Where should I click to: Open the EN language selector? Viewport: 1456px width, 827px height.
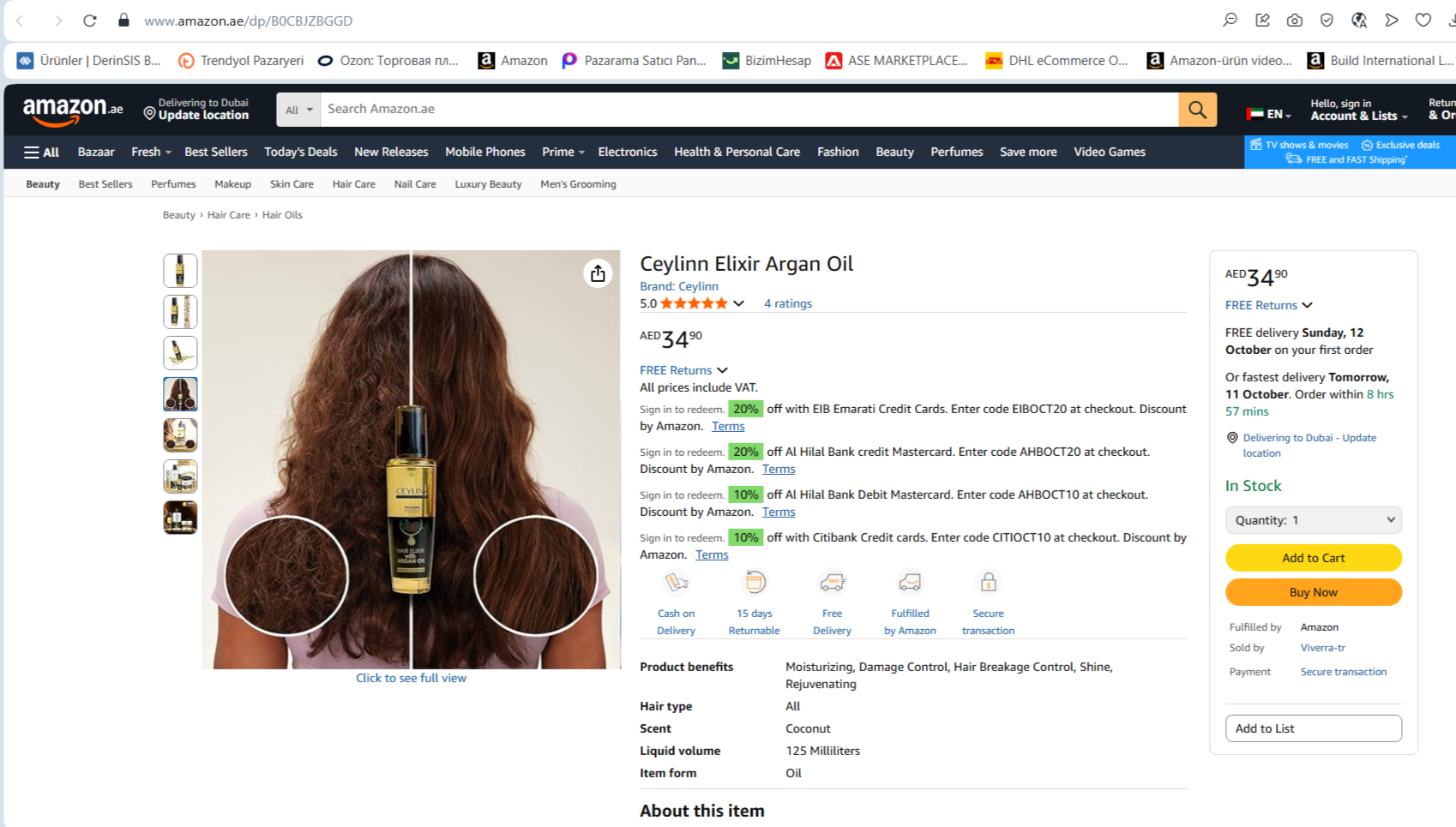tap(1269, 114)
